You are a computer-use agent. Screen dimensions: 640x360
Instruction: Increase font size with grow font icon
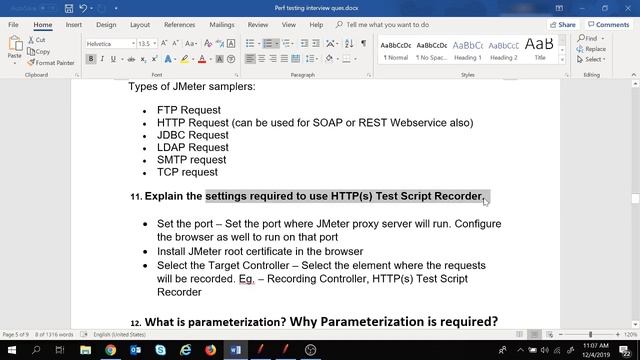click(164, 44)
